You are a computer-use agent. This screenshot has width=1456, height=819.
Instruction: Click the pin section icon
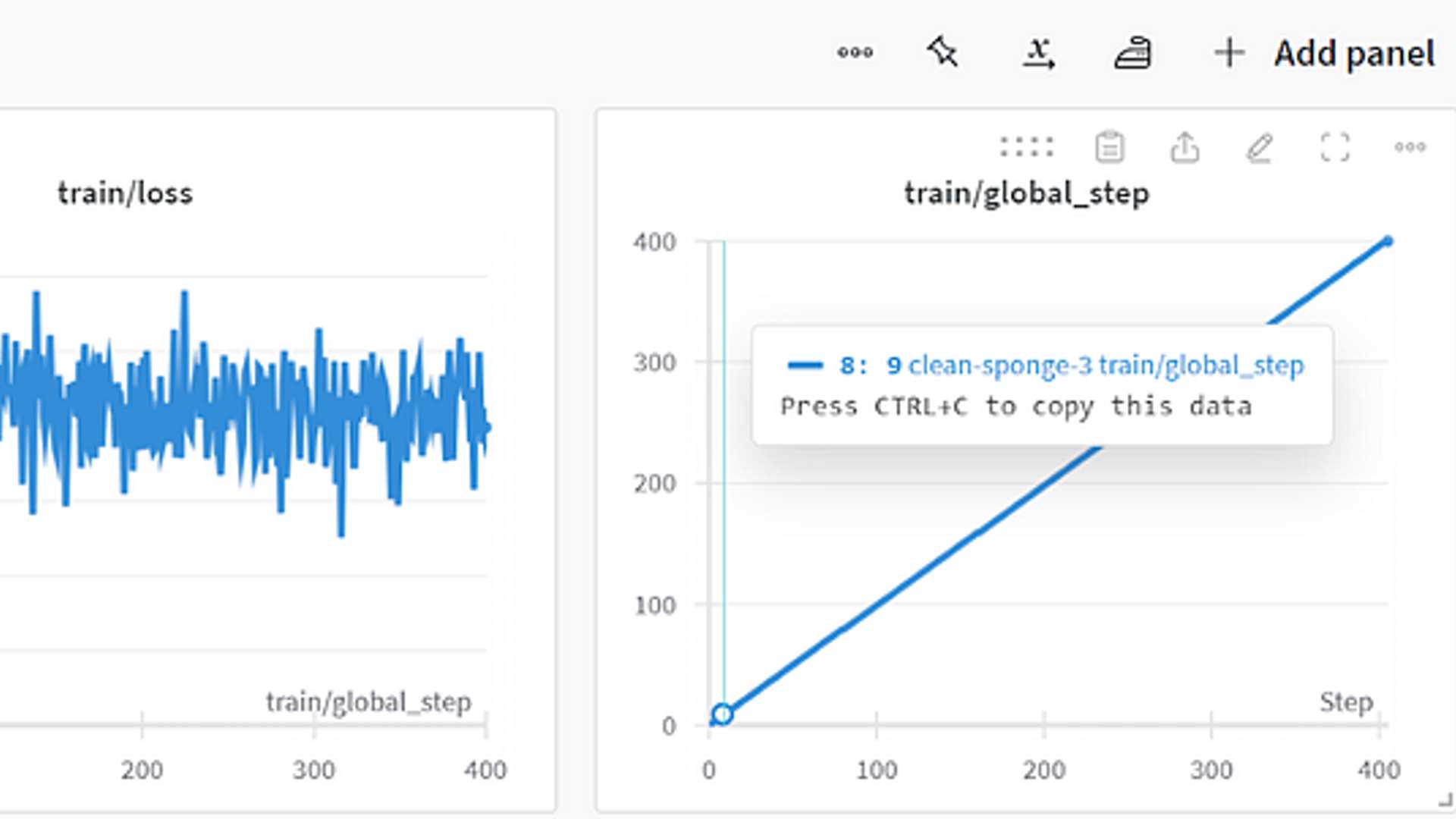point(943,52)
